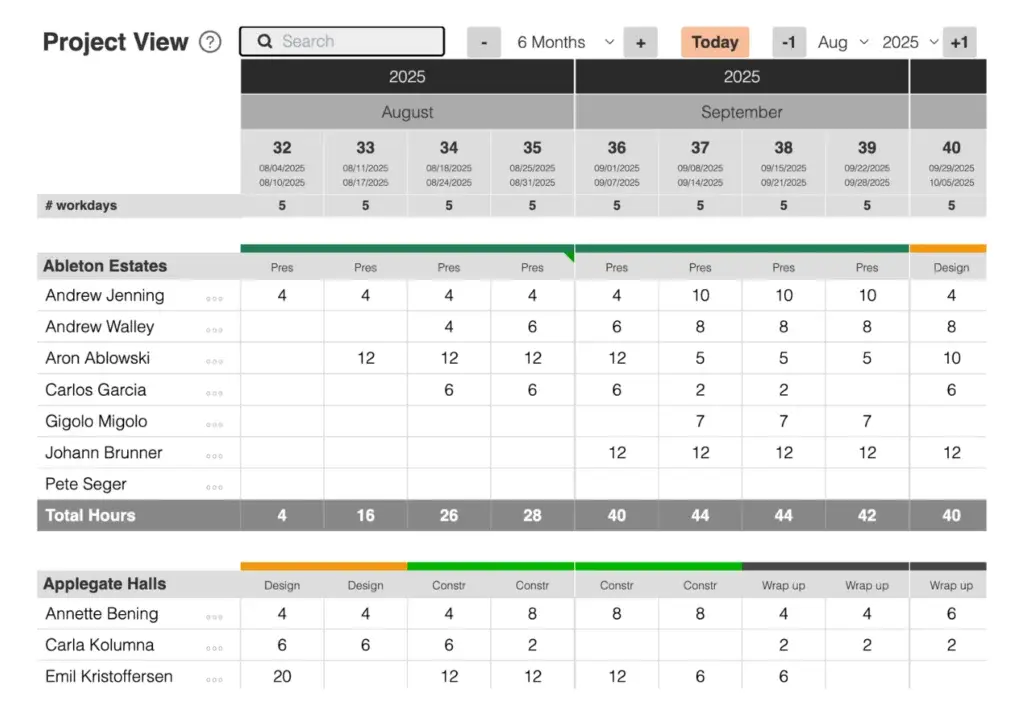Viewport: 1024px width, 710px height.
Task: Click the orange Design phase bar above Applegate Halls
Action: pyautogui.click(x=322, y=565)
